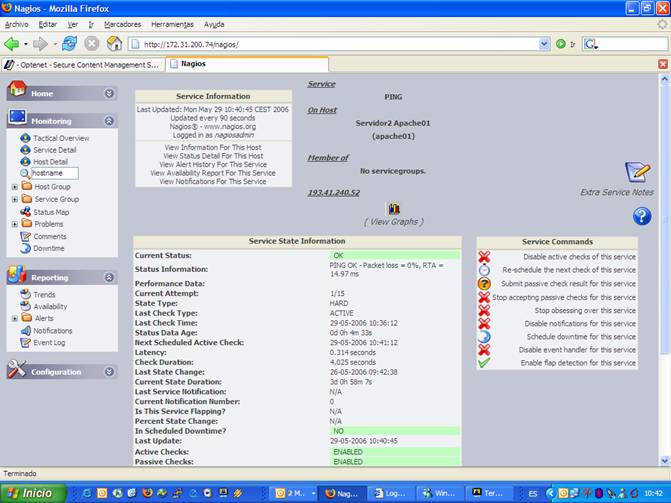Open View Notifications For This Service link

pyautogui.click(x=213, y=182)
